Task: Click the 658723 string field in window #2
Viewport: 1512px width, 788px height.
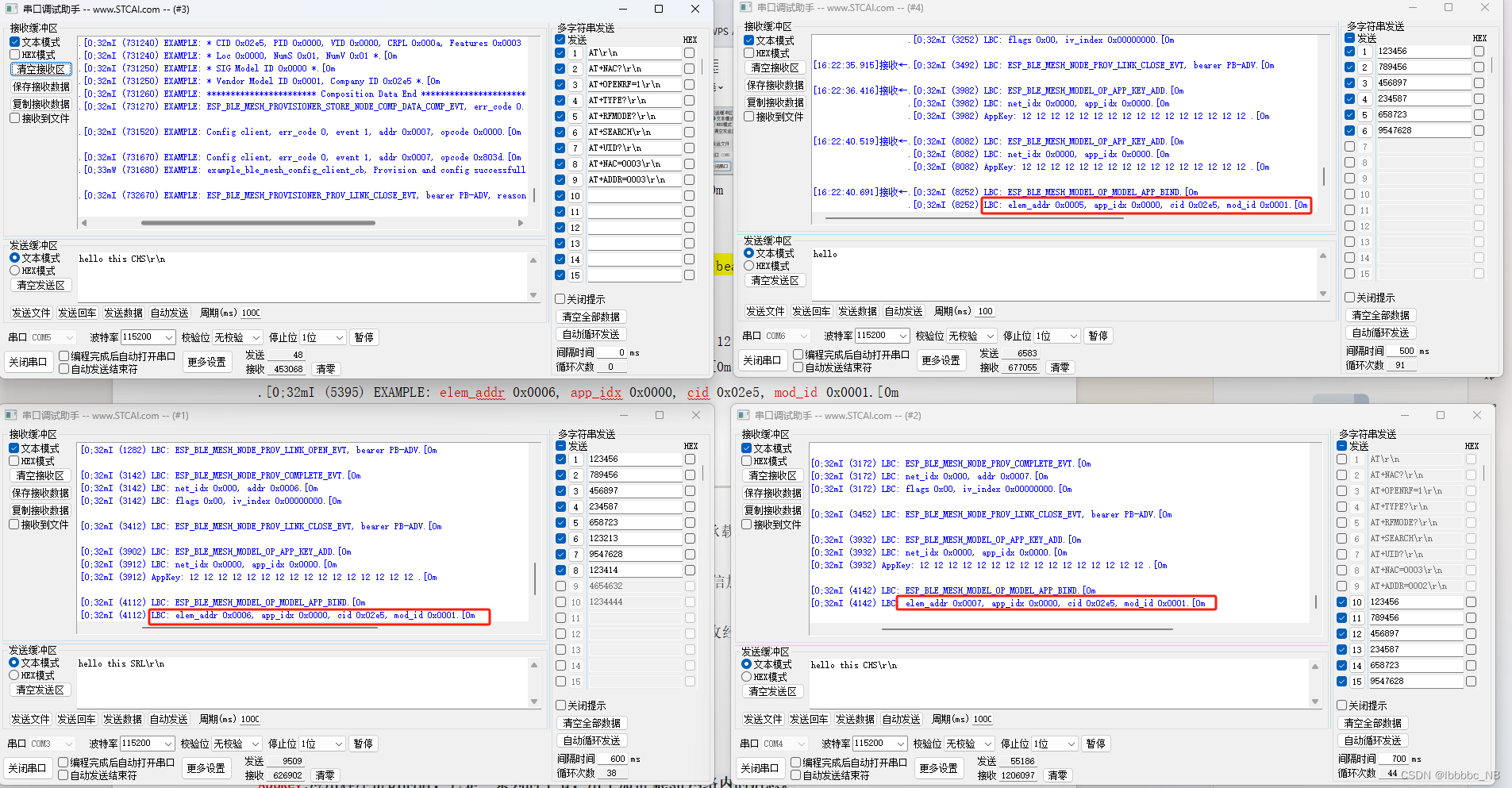Action: [1416, 666]
